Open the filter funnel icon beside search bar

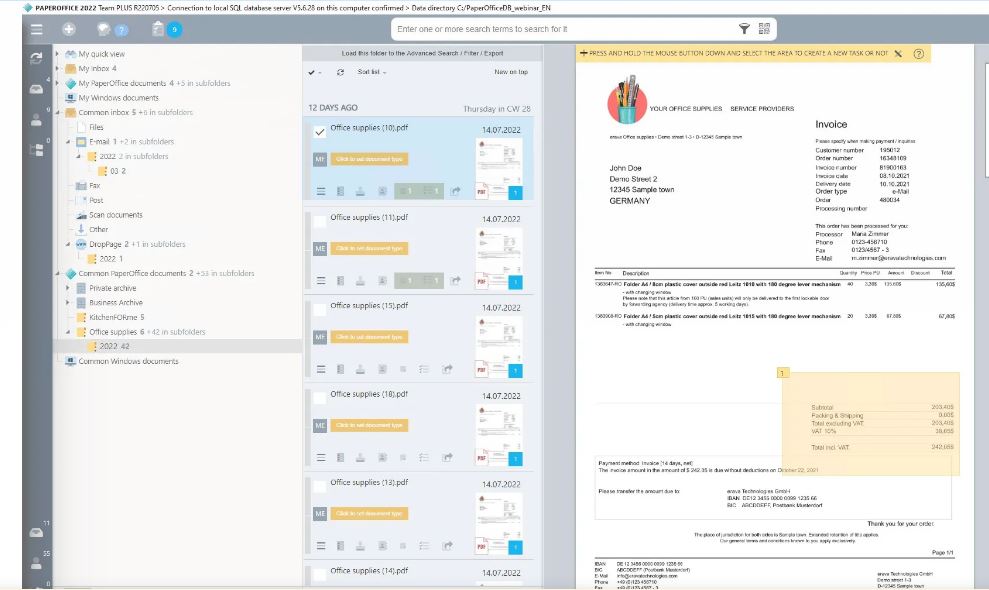click(x=744, y=29)
